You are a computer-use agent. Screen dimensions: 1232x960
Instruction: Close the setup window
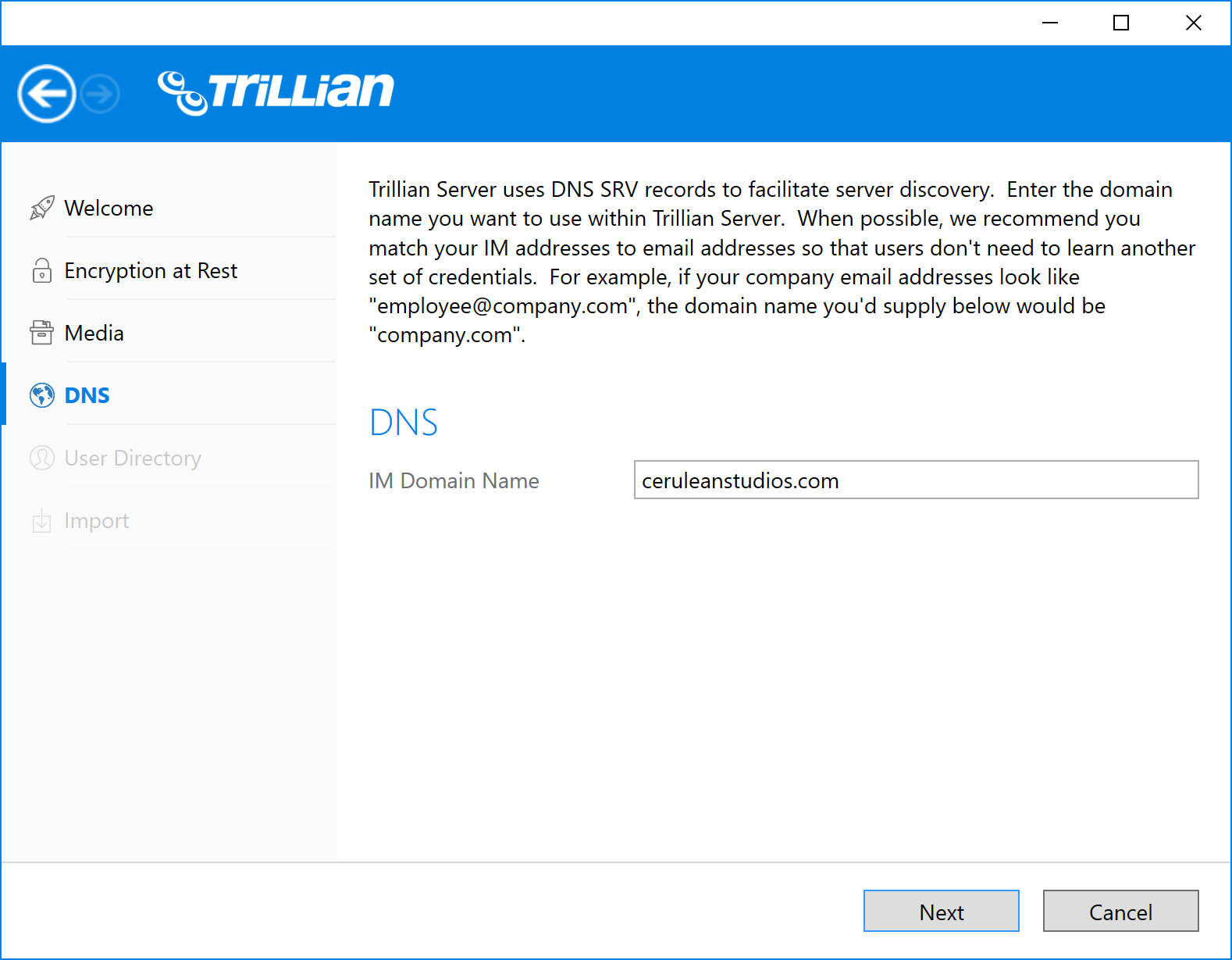pyautogui.click(x=1193, y=23)
